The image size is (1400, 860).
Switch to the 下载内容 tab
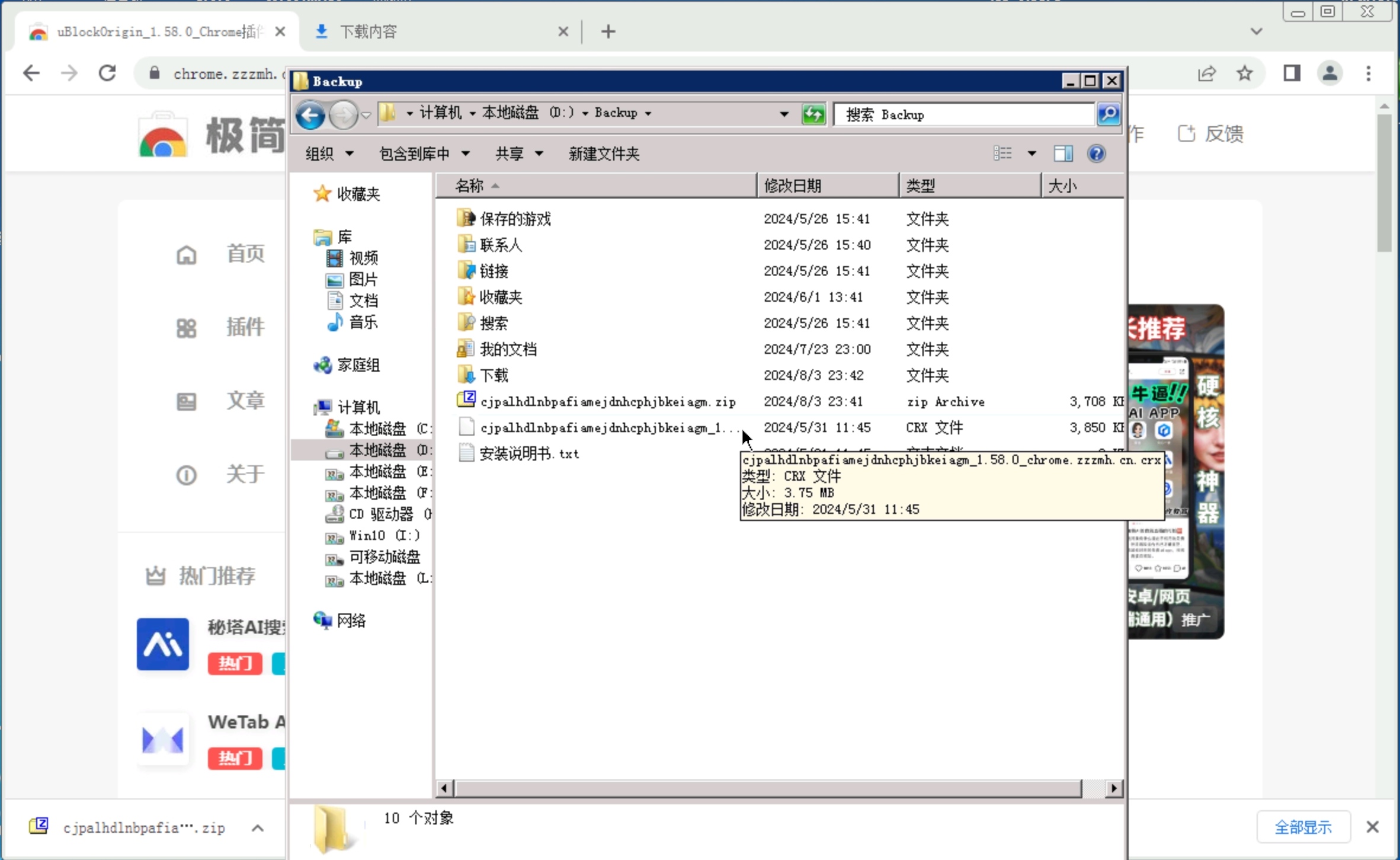pos(367,31)
